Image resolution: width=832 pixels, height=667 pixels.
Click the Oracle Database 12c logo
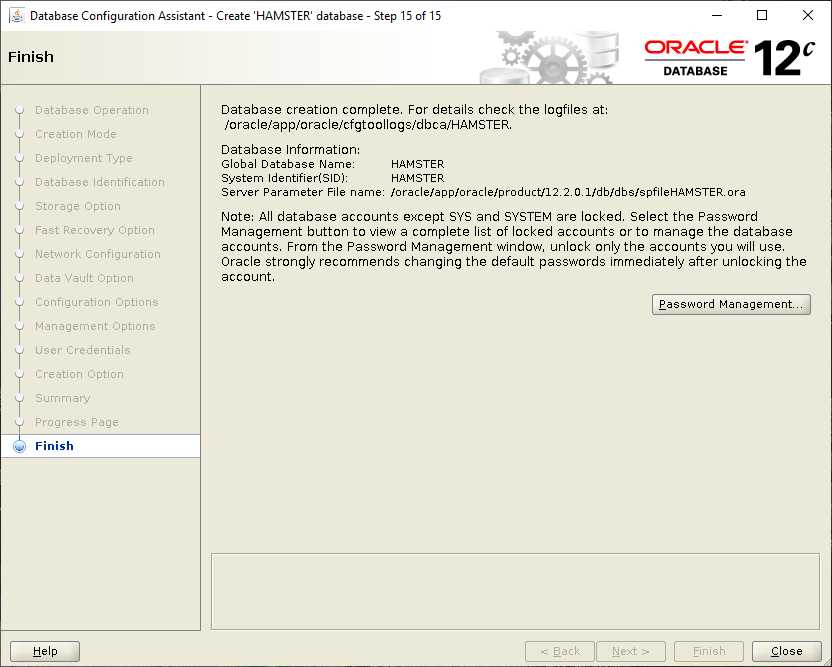click(729, 58)
